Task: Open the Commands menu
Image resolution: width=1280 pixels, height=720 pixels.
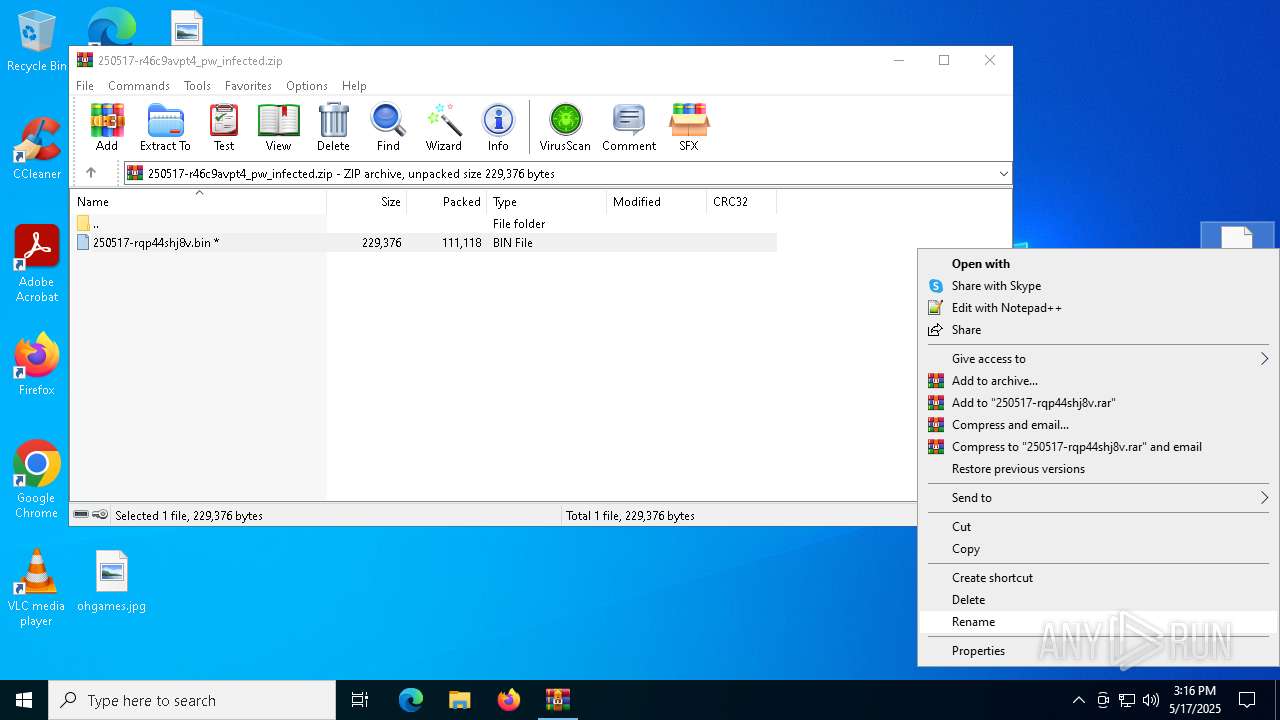Action: [x=139, y=86]
